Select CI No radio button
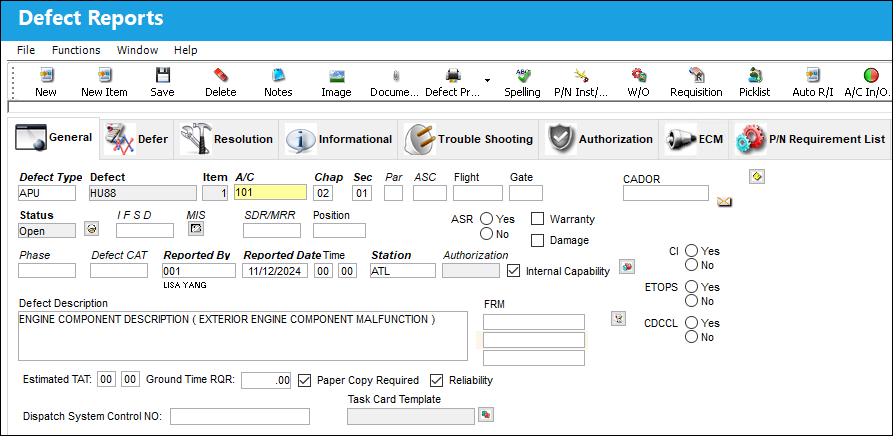Screen dimensions: 893x436 (691, 265)
